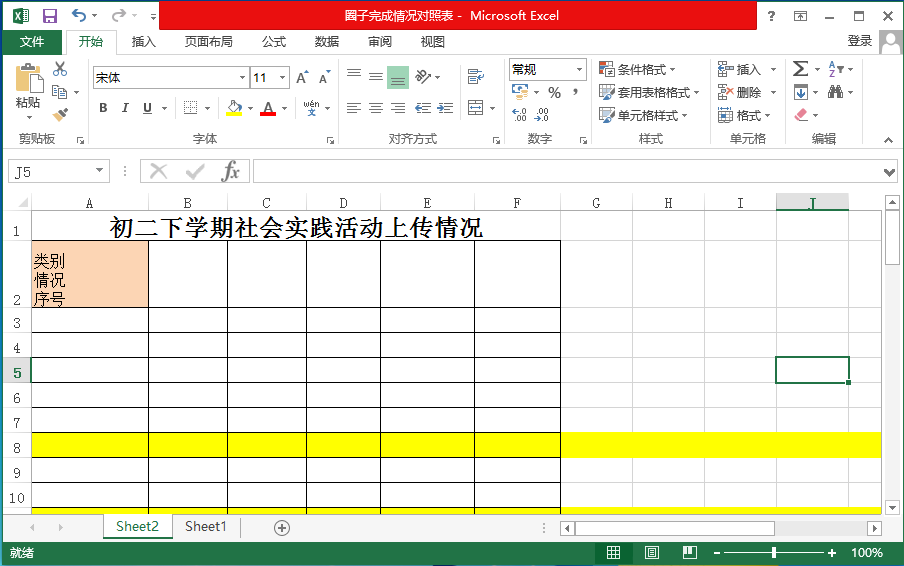Image resolution: width=904 pixels, height=566 pixels.
Task: Click AutoSum sigma icon
Action: (x=800, y=69)
